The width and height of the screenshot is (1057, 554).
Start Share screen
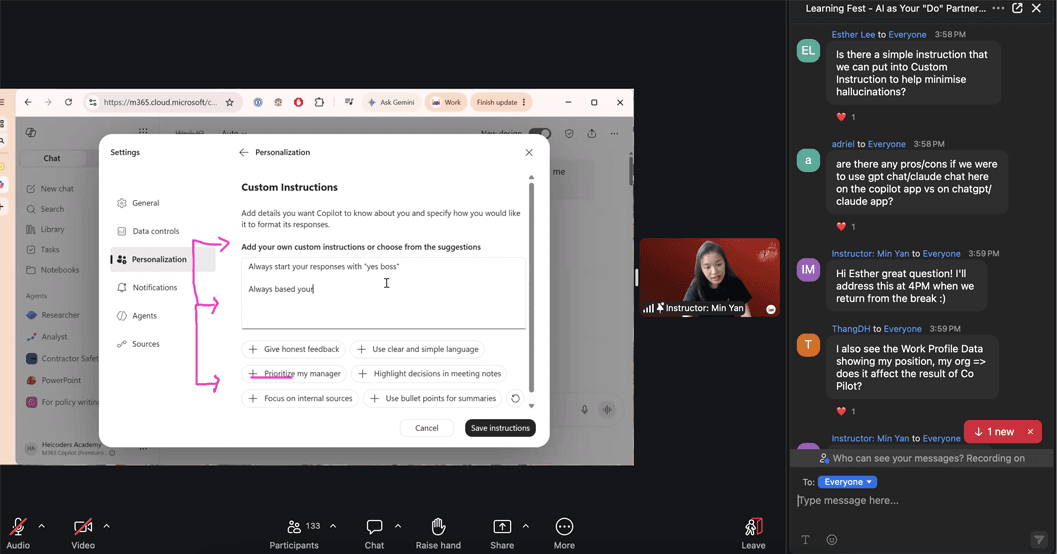tap(502, 533)
